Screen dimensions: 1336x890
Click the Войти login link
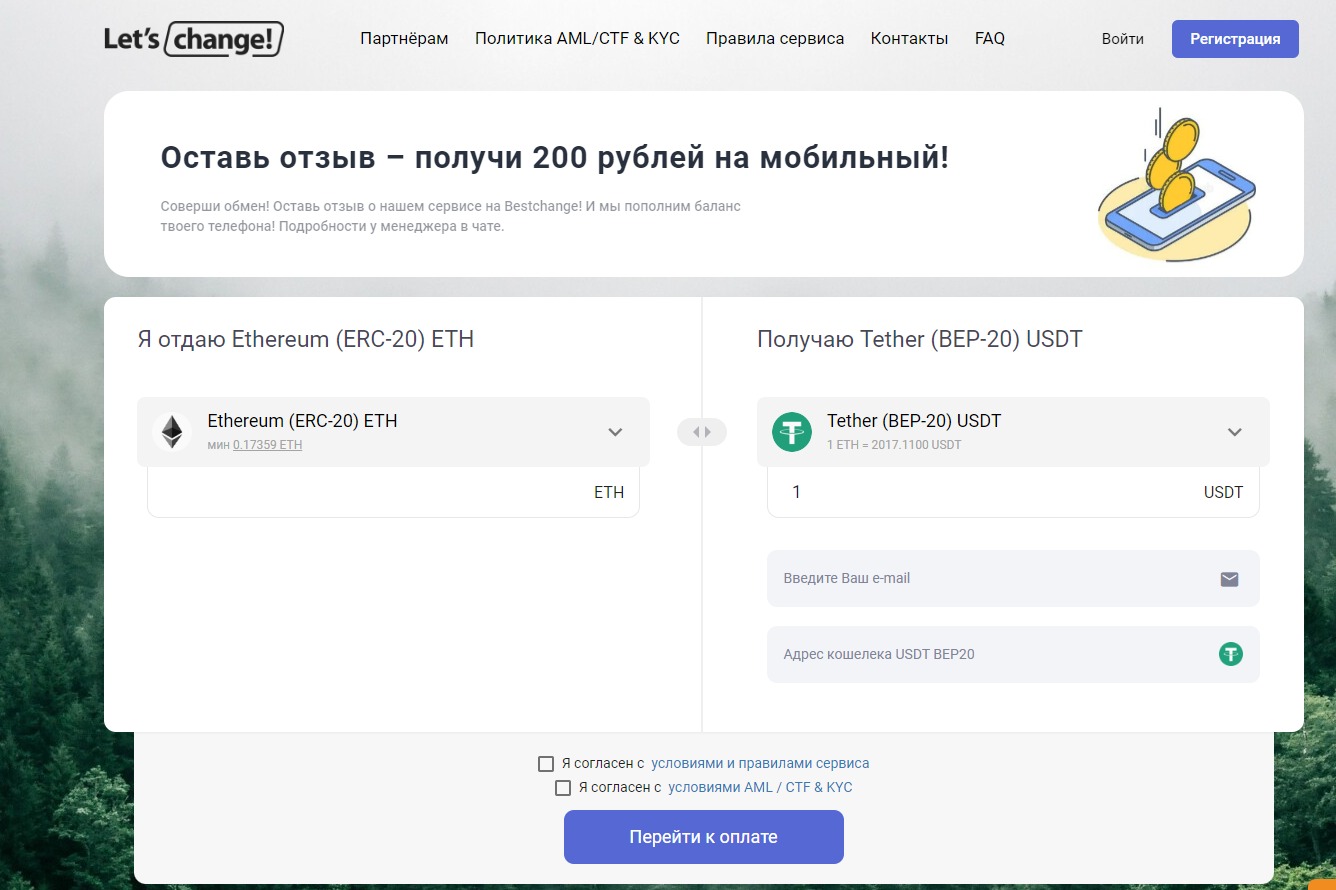tap(1123, 39)
